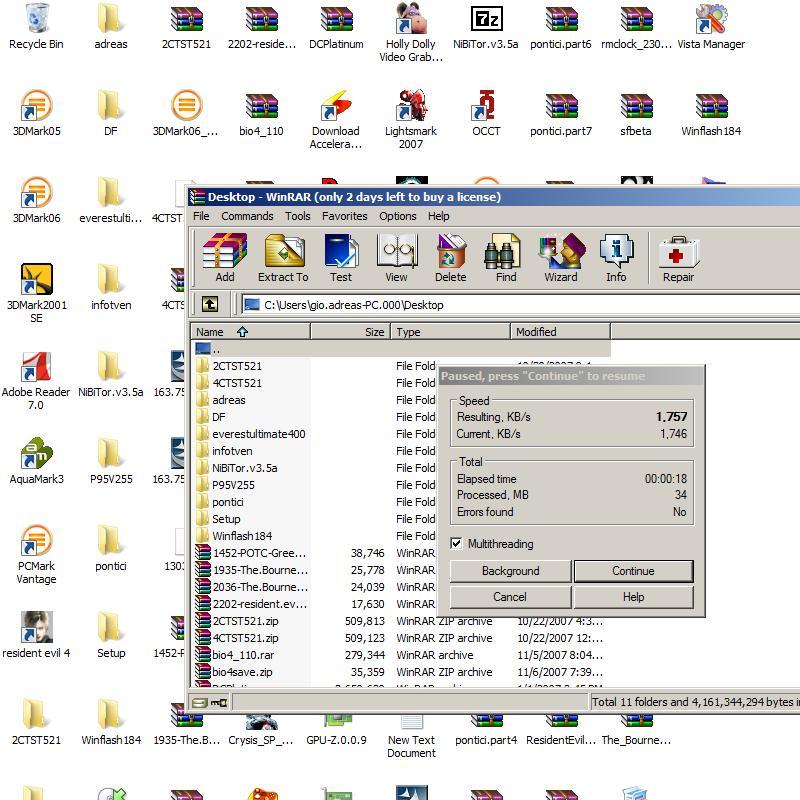The image size is (800, 800).
Task: Click the drive icon in WinRAR status bar
Action: point(200,703)
